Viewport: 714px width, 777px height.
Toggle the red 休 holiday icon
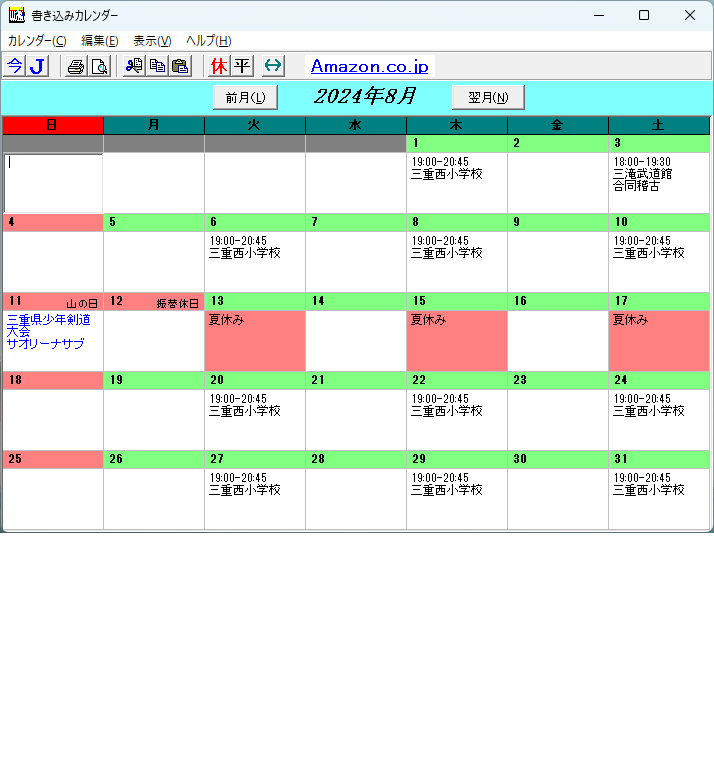click(x=219, y=66)
